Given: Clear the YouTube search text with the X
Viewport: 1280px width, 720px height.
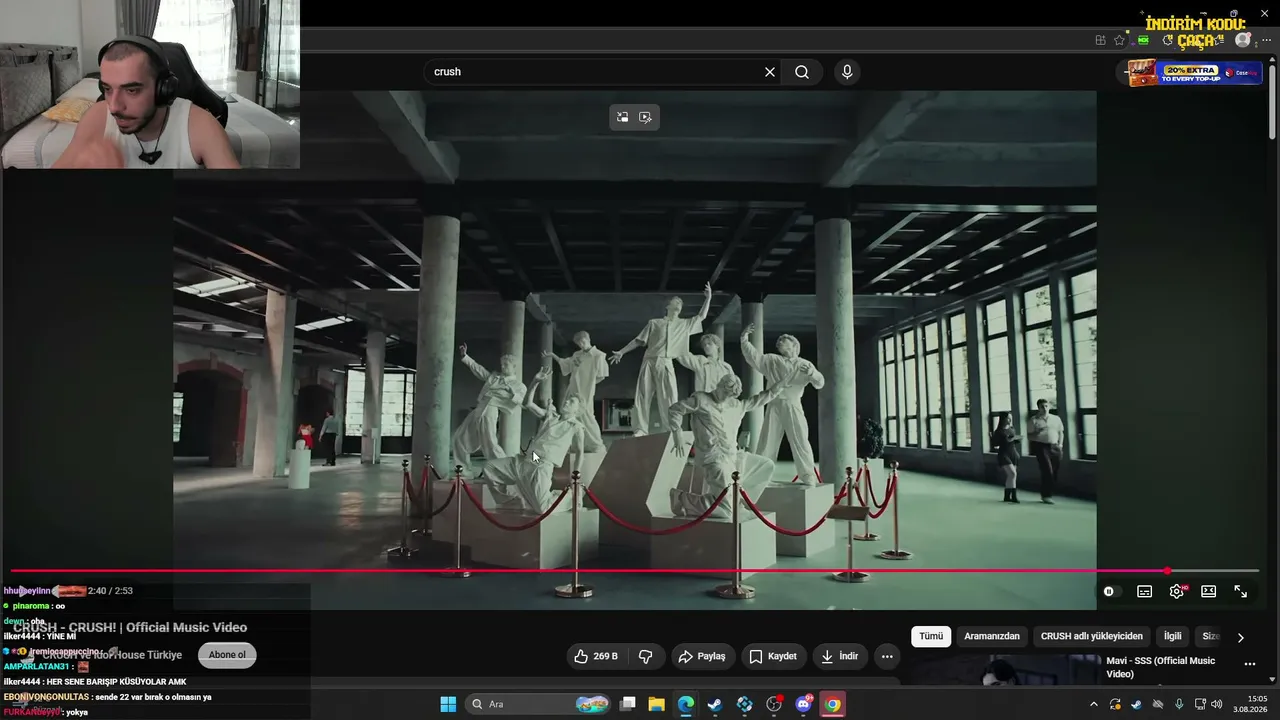Looking at the screenshot, I should tap(770, 72).
